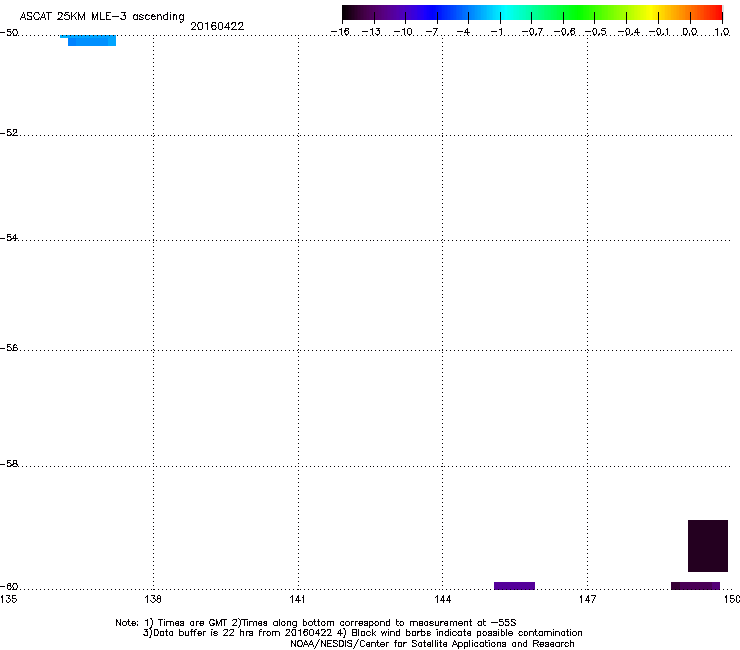Click the -52 latitude axis label
The image size is (740, 650).
click(x=9, y=133)
